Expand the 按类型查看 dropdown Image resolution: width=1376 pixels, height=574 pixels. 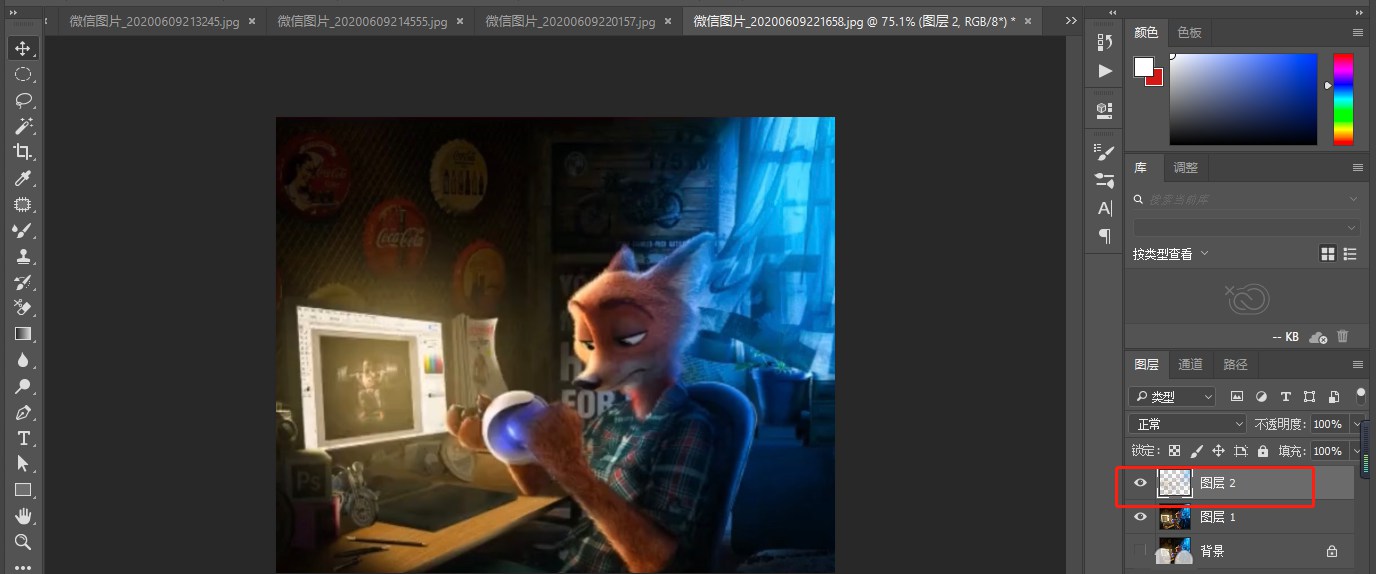[x=1171, y=254]
